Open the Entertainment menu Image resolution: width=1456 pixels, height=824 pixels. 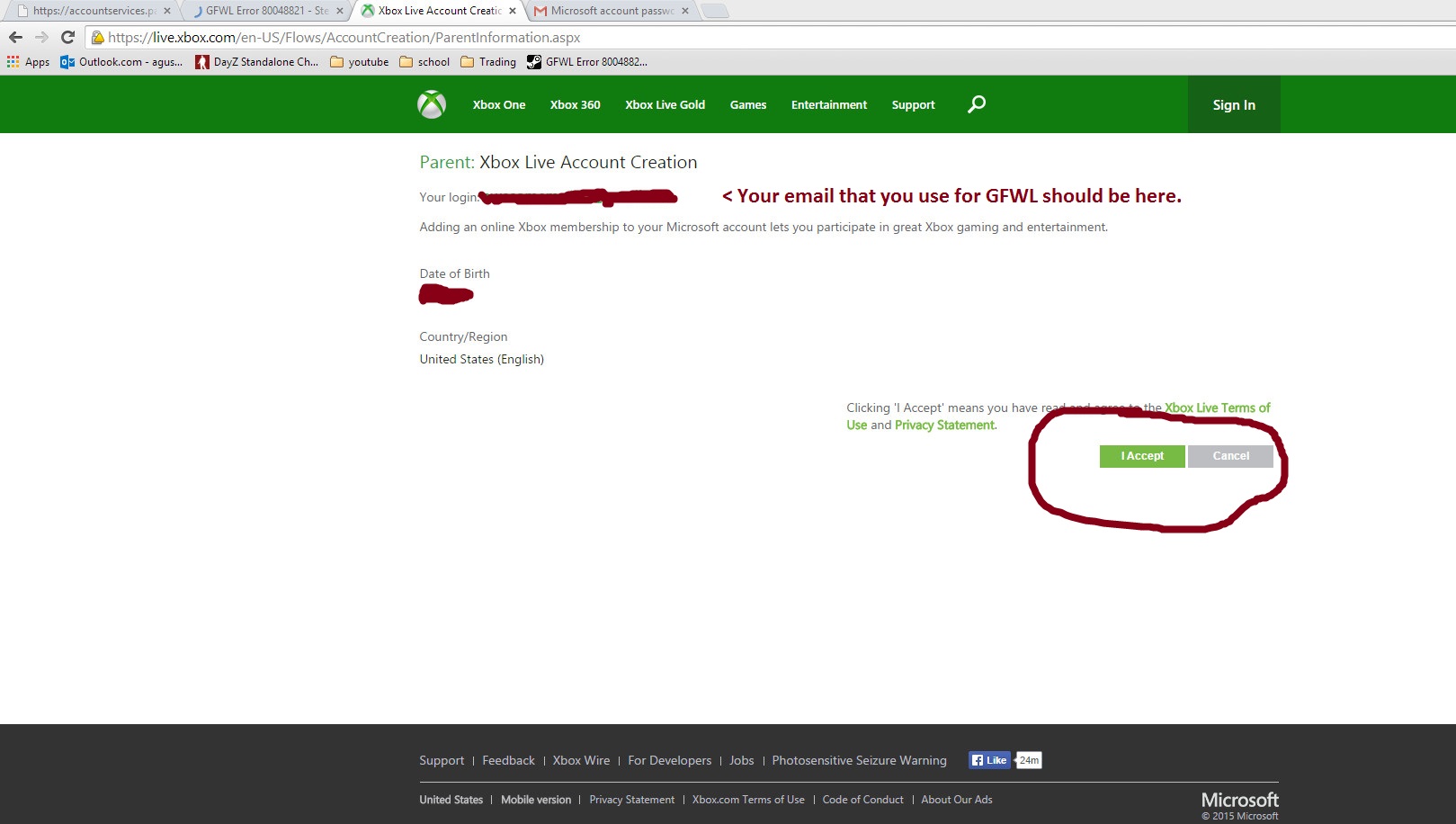829,104
